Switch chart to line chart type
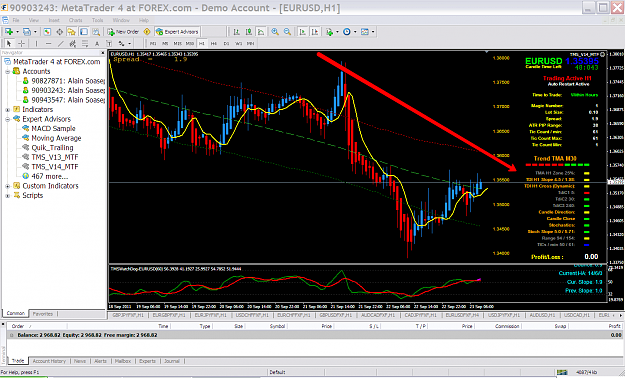 [x=261, y=32]
